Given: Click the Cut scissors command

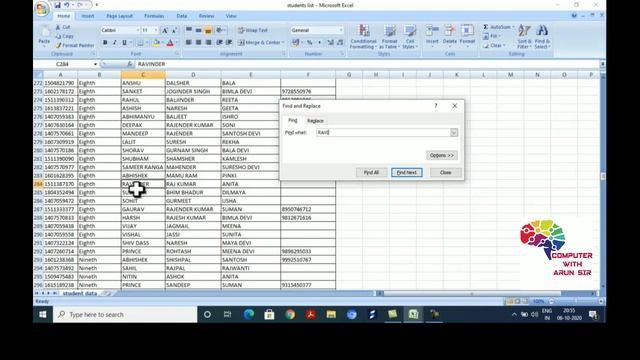Looking at the screenshot, I should point(63,27).
